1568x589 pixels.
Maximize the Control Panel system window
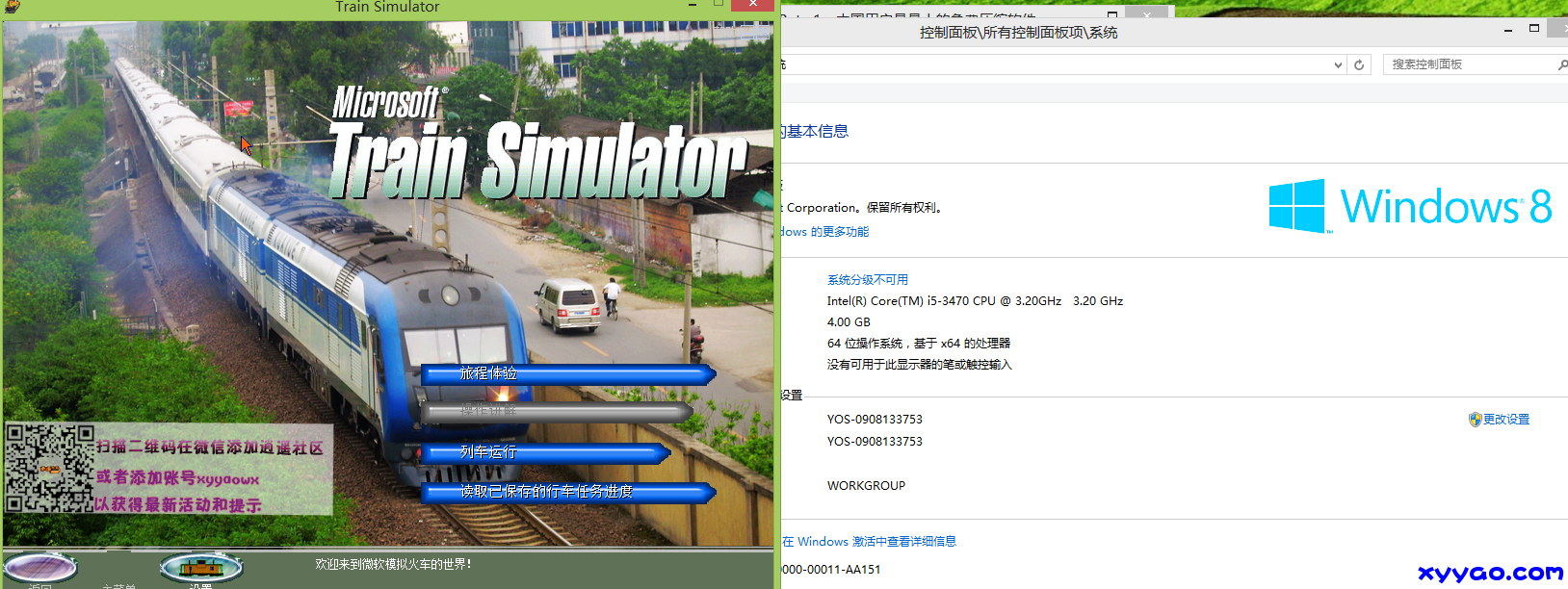1534,29
